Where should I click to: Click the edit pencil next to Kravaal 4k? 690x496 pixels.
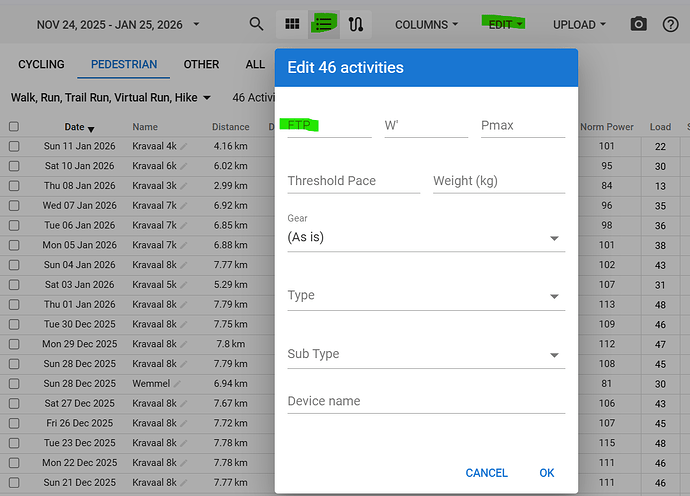pos(184,147)
